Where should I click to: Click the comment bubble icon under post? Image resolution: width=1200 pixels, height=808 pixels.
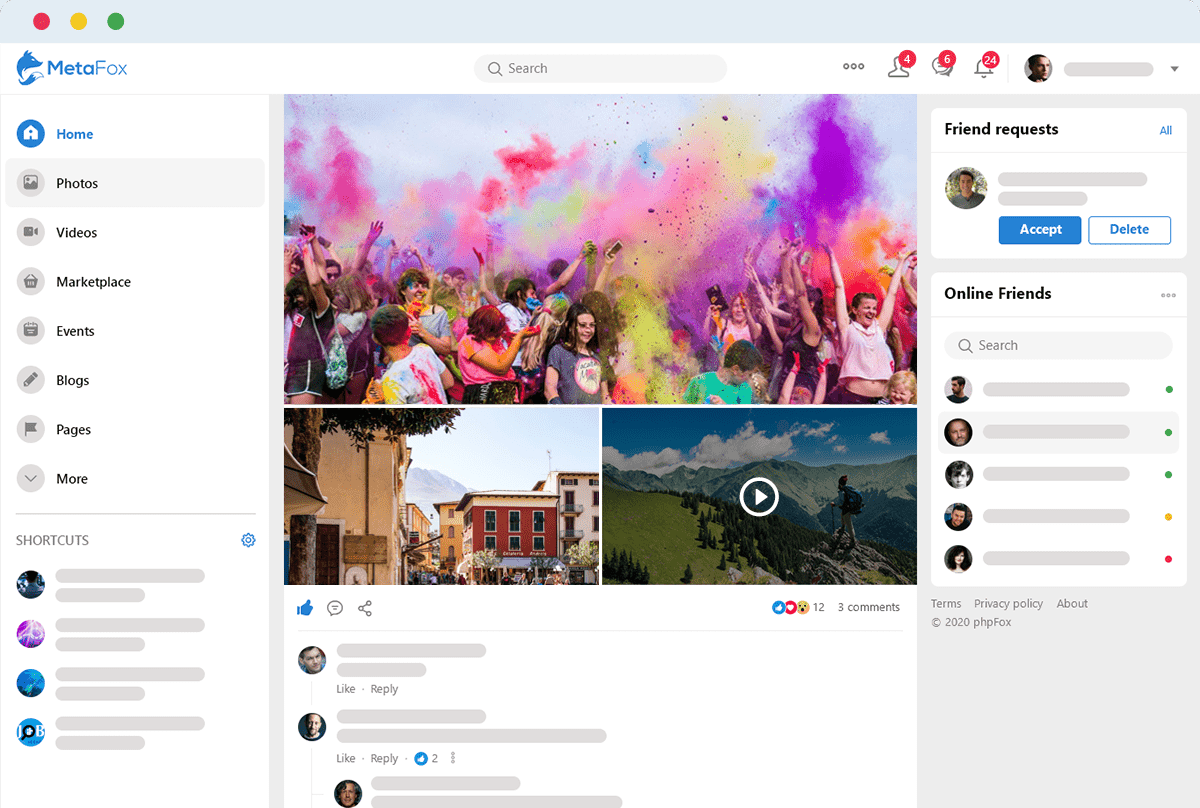(335, 608)
